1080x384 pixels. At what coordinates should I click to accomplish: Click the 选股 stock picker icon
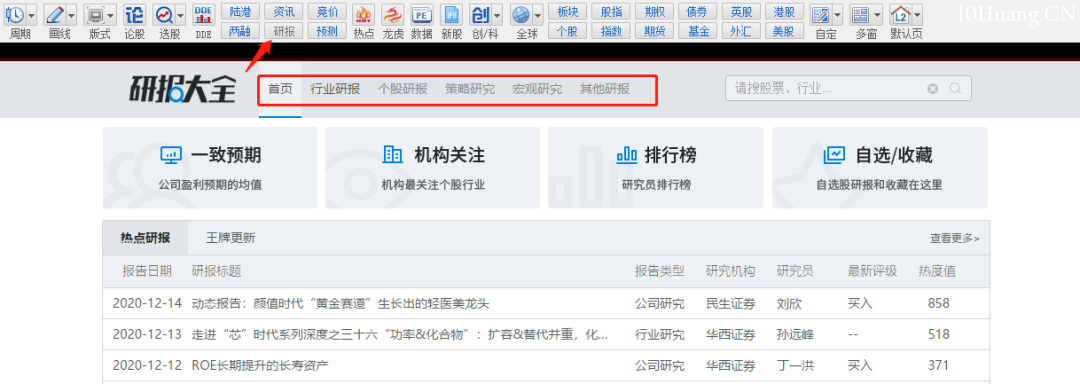tap(164, 14)
